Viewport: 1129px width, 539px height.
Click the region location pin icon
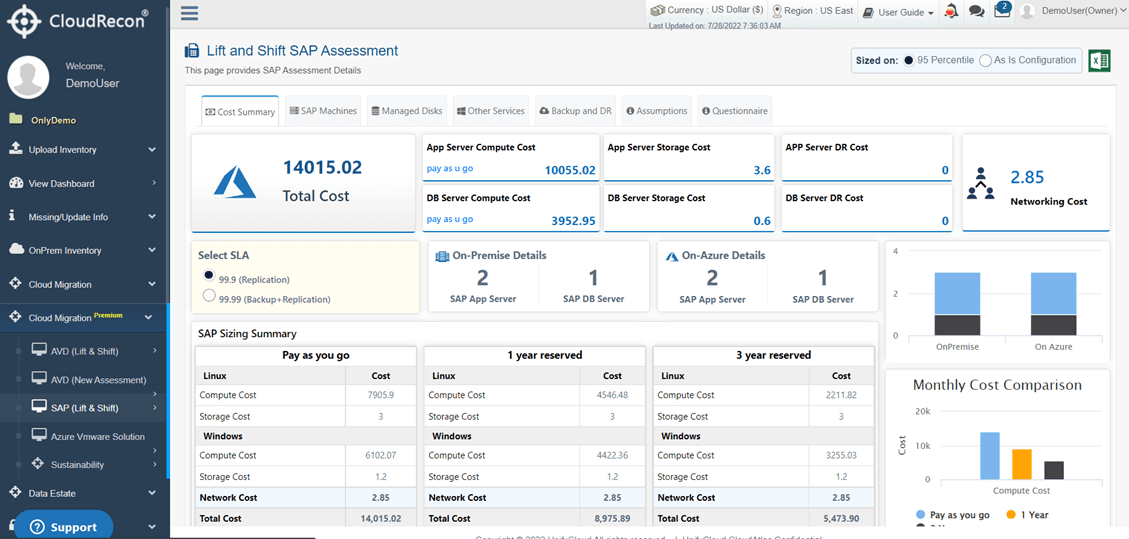point(777,12)
